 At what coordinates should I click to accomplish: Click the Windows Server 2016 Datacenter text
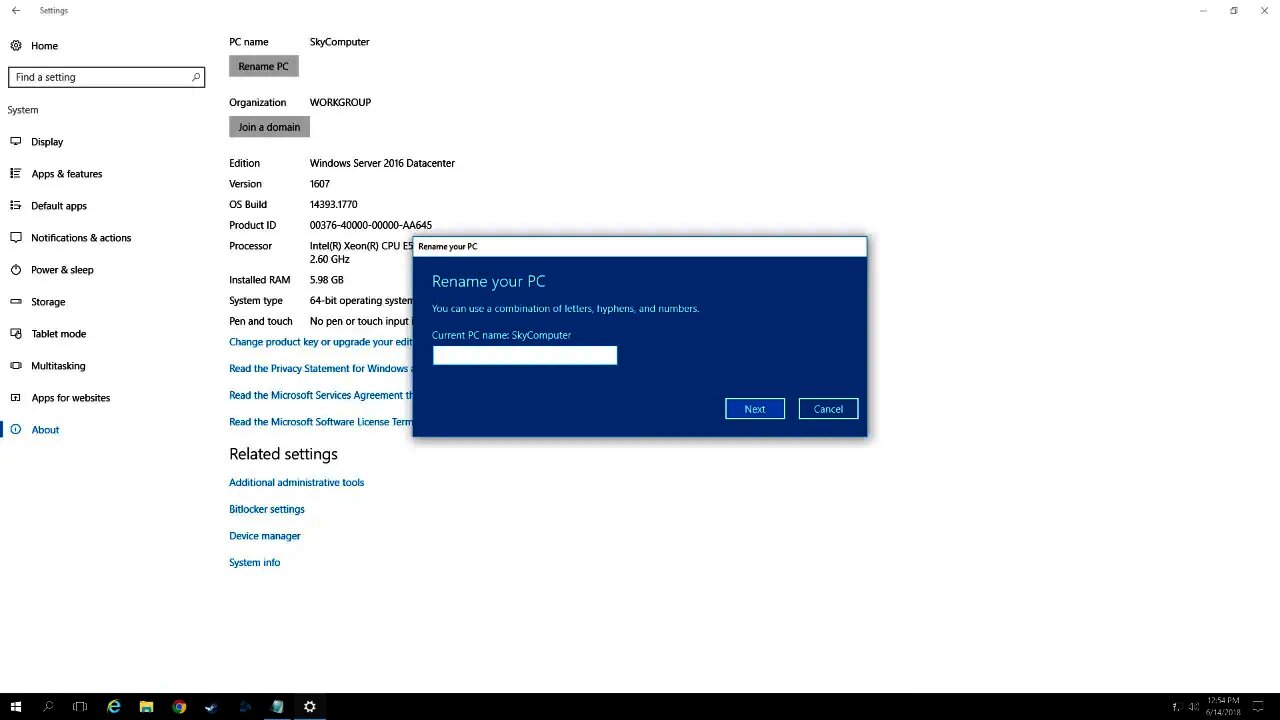pos(382,163)
